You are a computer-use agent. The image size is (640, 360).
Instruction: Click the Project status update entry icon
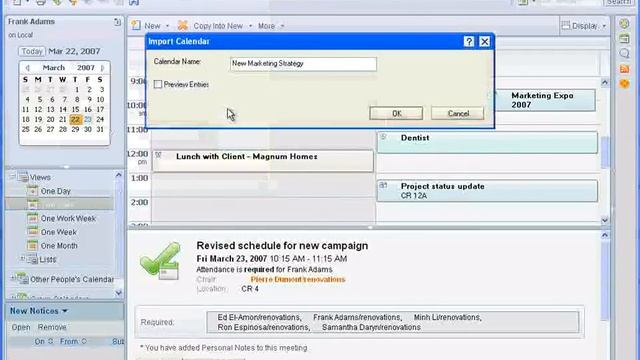click(x=383, y=186)
